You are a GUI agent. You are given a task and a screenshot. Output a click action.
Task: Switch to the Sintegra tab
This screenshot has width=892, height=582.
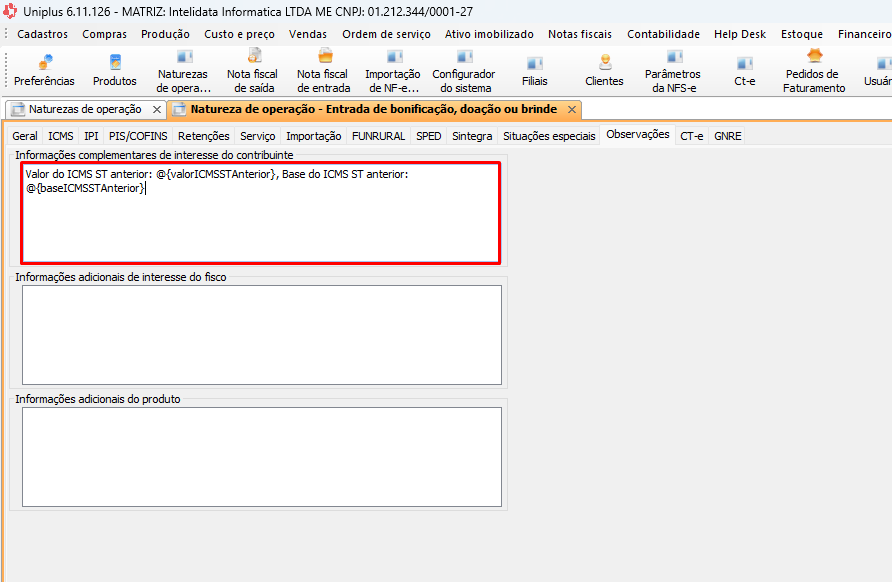(472, 136)
